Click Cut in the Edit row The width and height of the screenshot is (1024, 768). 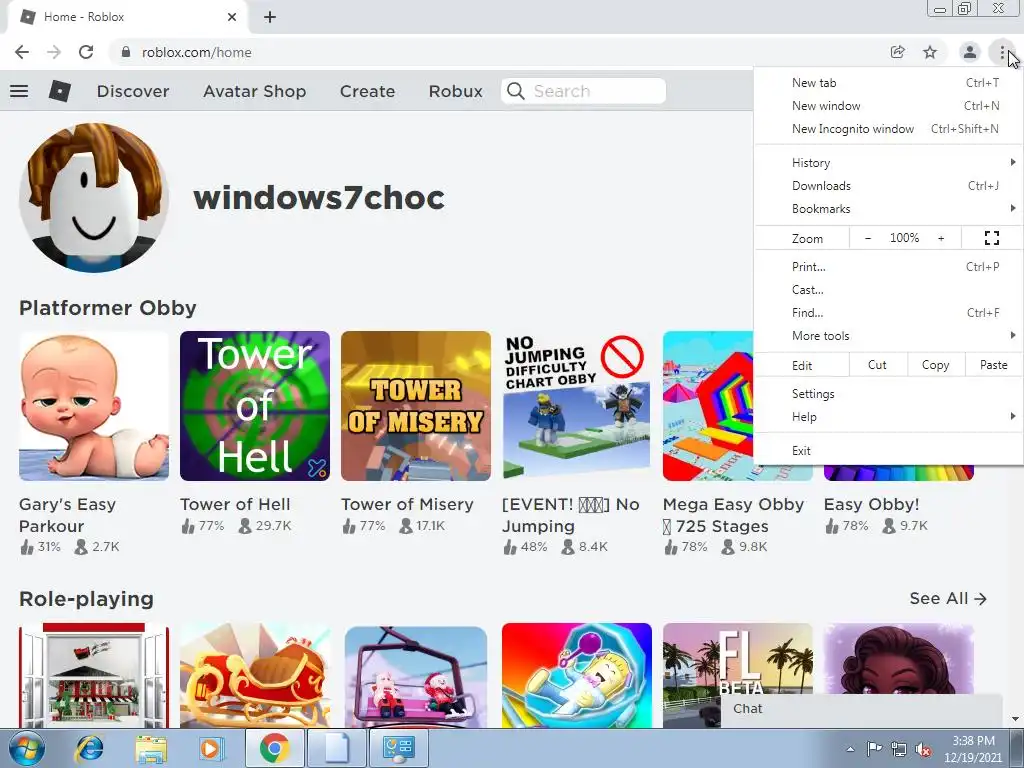pyautogui.click(x=878, y=365)
